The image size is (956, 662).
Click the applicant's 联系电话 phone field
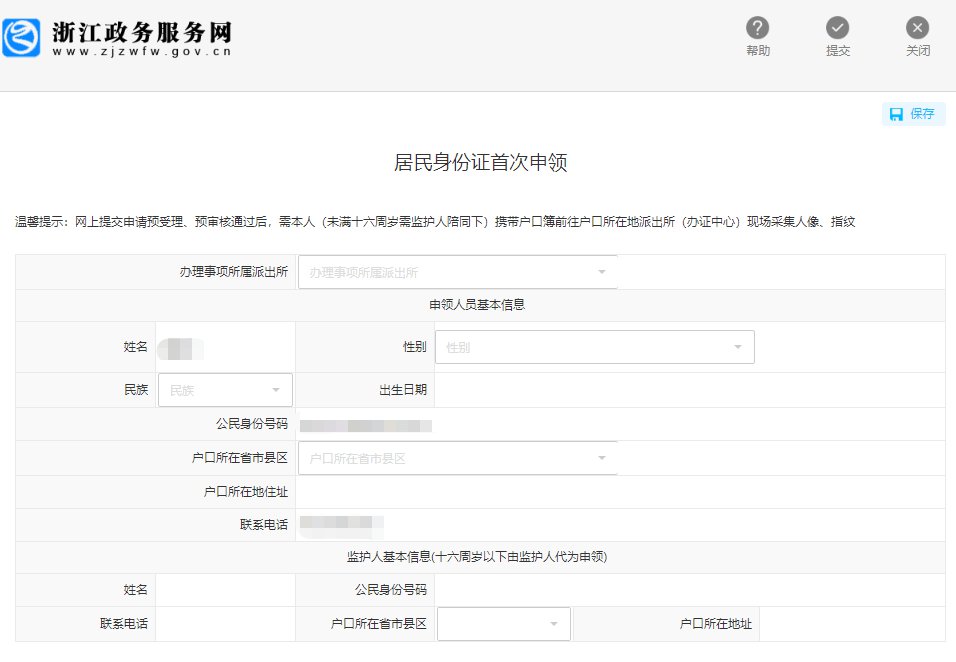620,525
